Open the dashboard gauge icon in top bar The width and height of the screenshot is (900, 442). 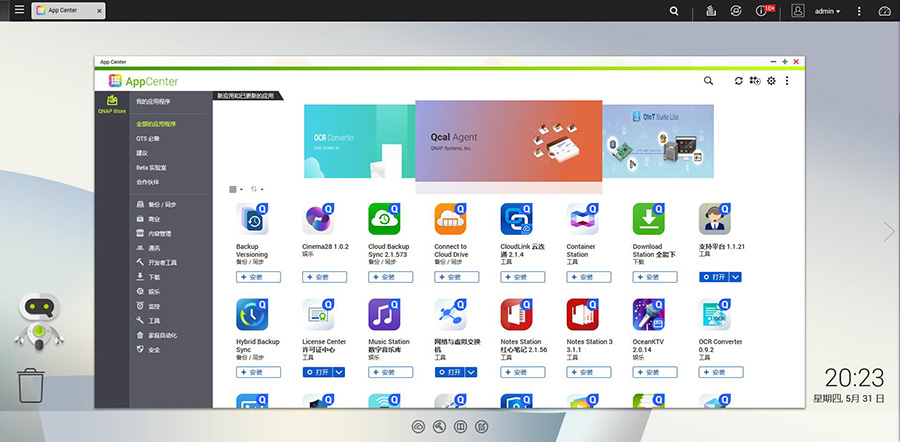point(883,11)
